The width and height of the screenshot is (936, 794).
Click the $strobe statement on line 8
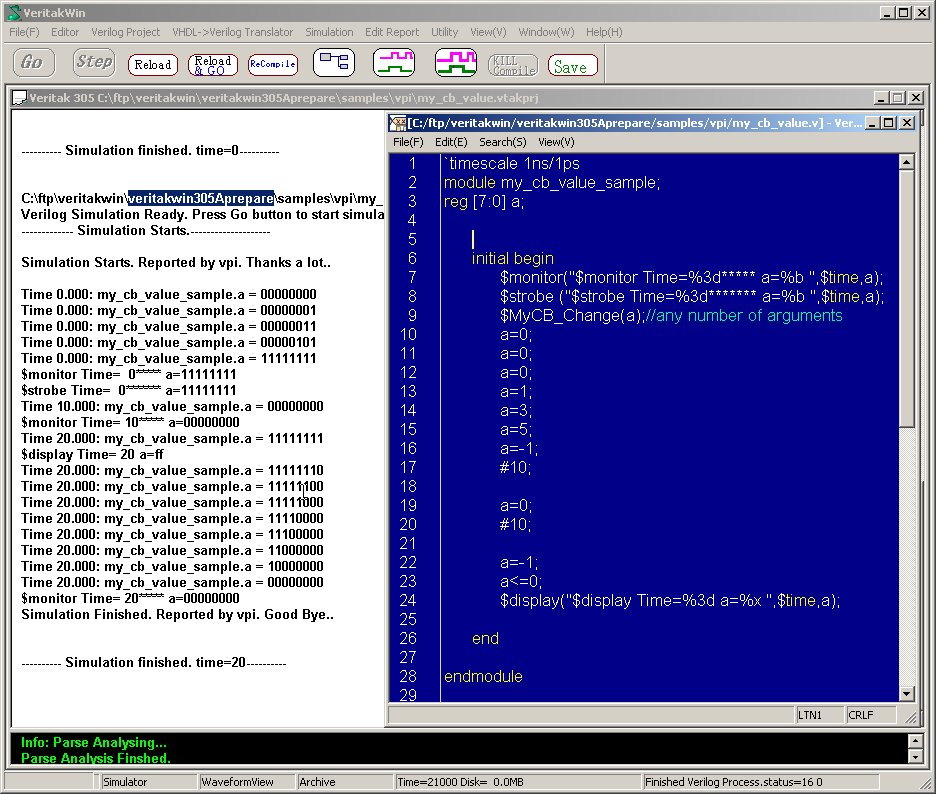(x=692, y=297)
